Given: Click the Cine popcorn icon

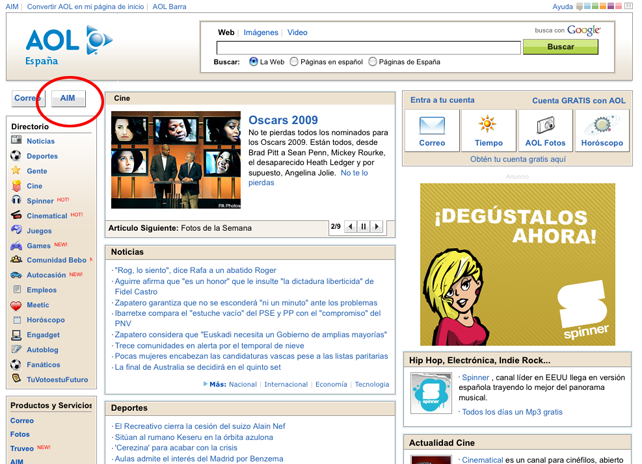Looking at the screenshot, I should coord(16,186).
